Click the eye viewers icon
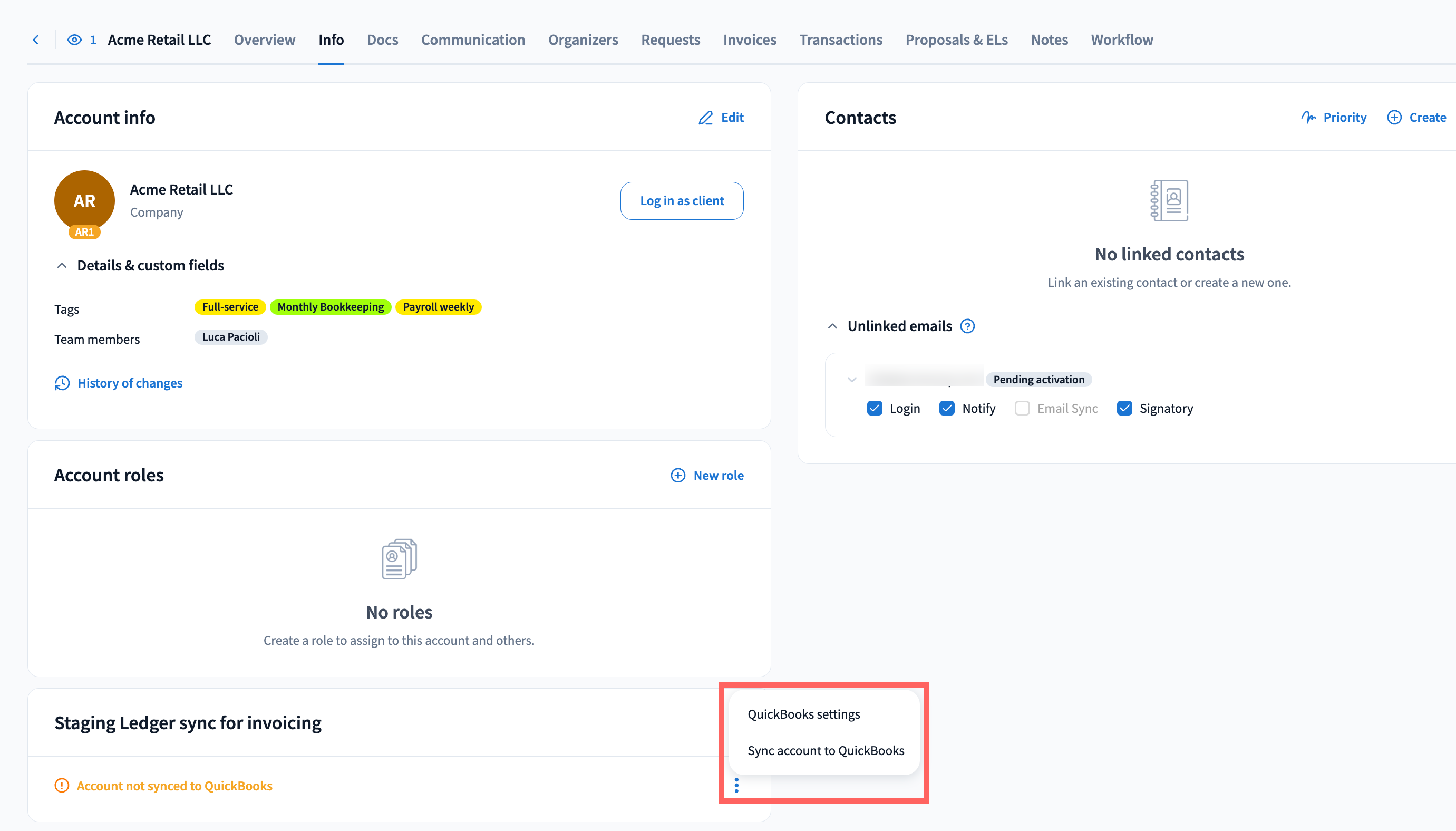Image resolution: width=1456 pixels, height=831 pixels. [x=74, y=40]
